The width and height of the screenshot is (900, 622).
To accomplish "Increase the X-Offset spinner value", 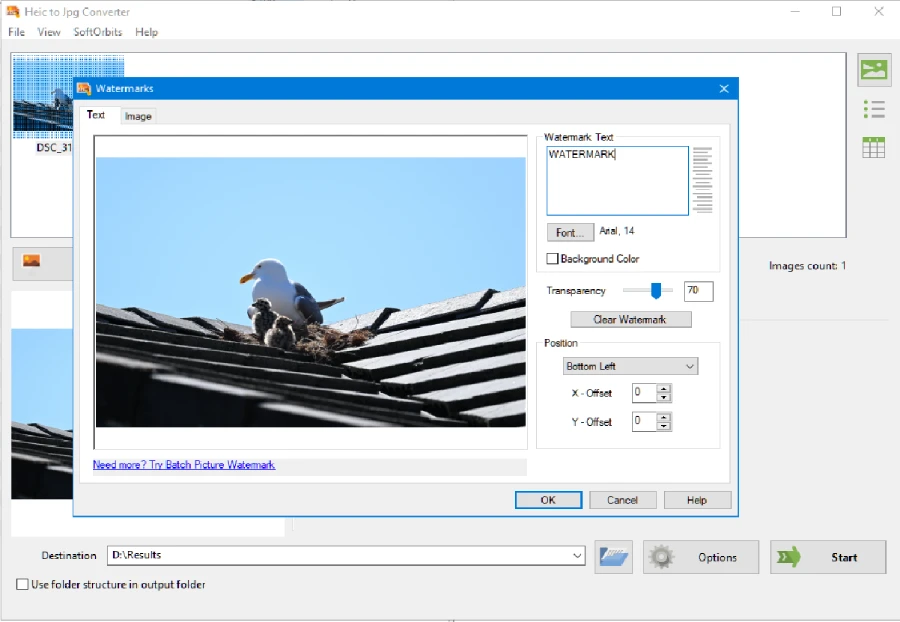I will (664, 388).
